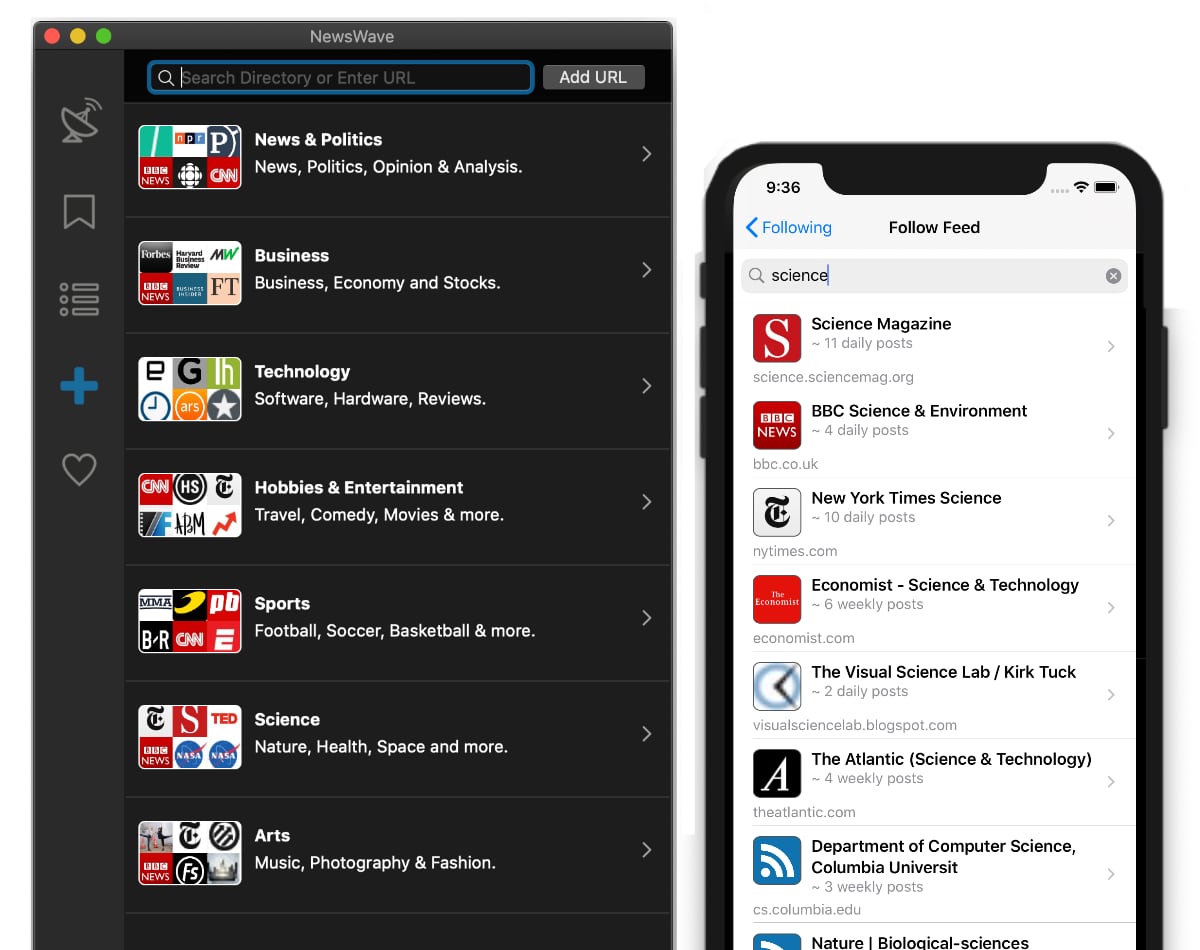Clear the science search with the x icon
The width and height of the screenshot is (1200, 950).
(1113, 276)
